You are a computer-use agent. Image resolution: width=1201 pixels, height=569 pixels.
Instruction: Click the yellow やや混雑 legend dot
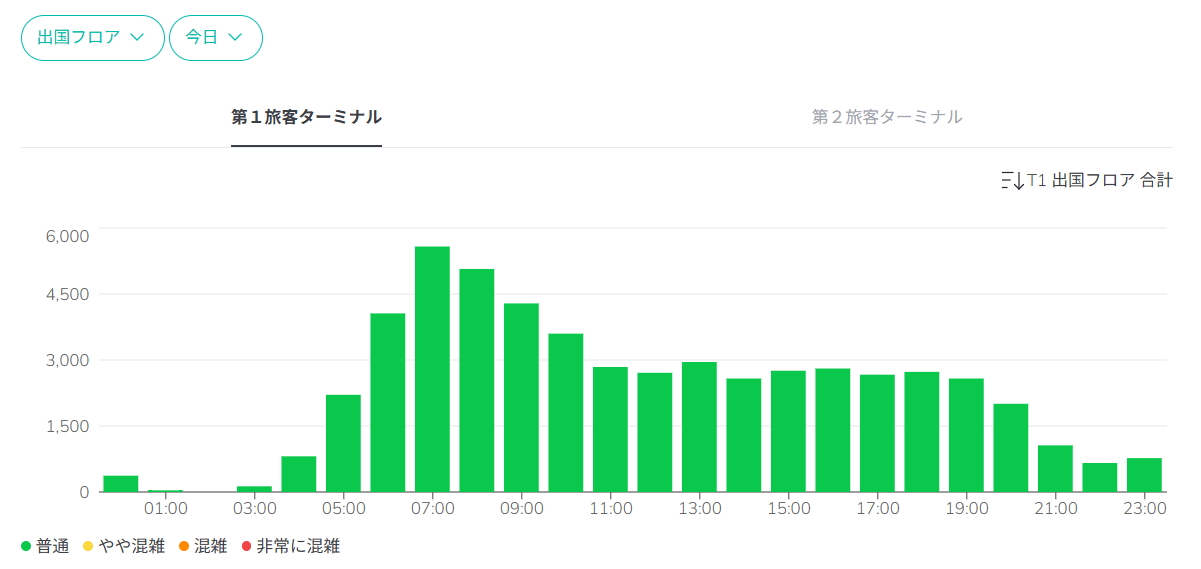[x=88, y=547]
